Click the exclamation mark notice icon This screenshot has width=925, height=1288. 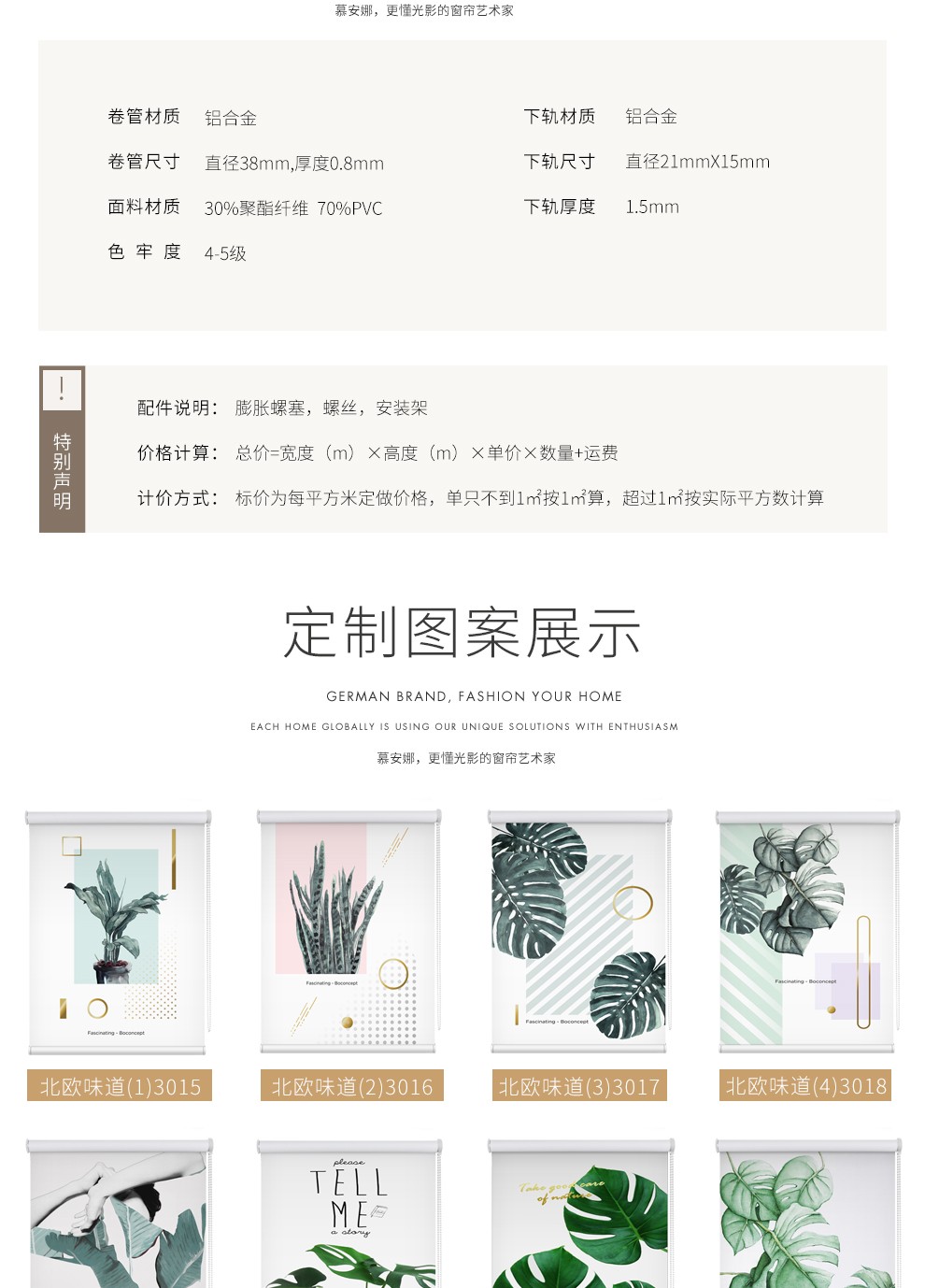[x=63, y=389]
